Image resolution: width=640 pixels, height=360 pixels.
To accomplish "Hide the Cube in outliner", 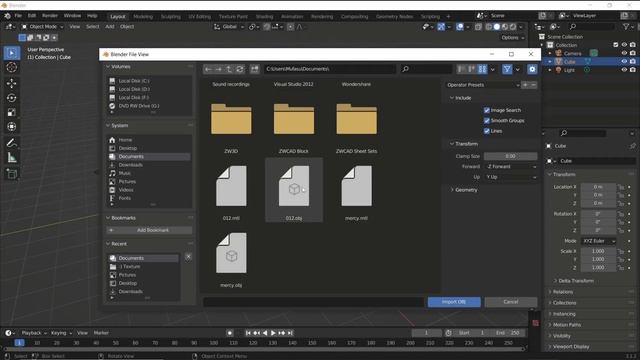I will coord(624,62).
